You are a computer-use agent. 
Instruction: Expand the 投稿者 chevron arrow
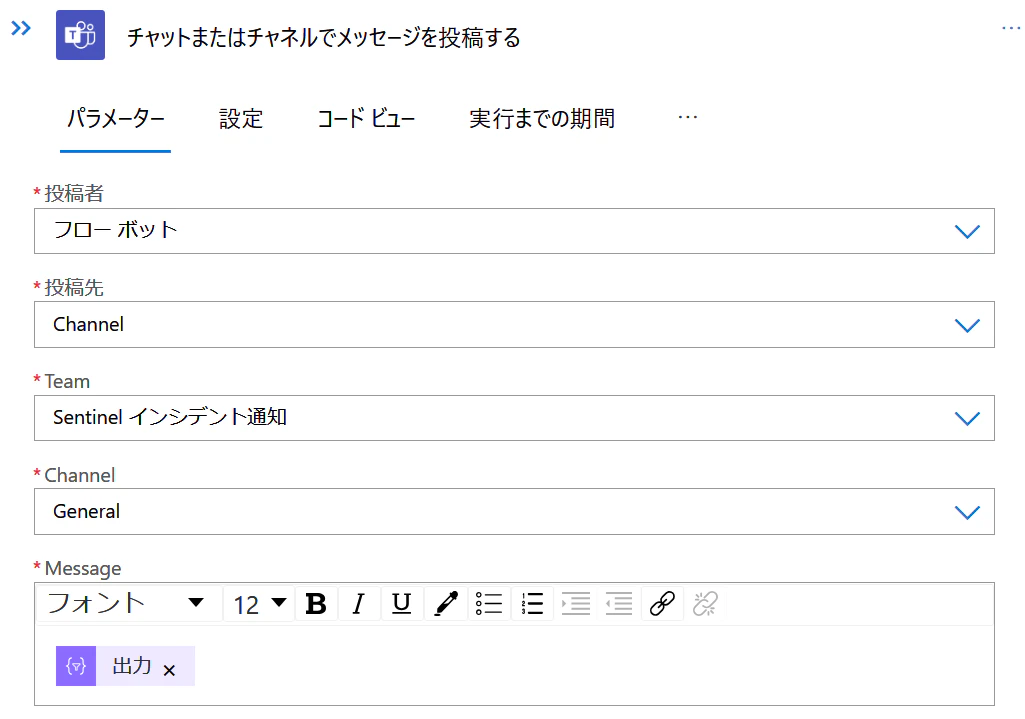click(x=967, y=231)
